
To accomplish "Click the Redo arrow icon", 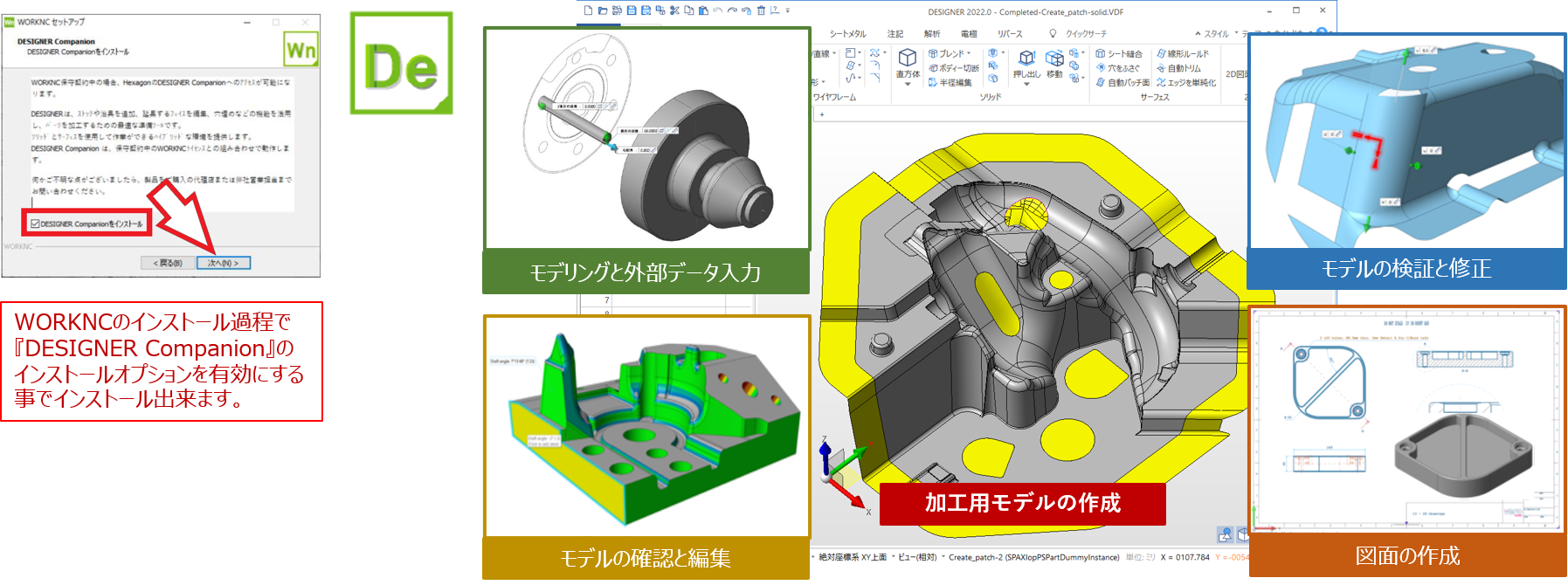I will pyautogui.click(x=732, y=10).
